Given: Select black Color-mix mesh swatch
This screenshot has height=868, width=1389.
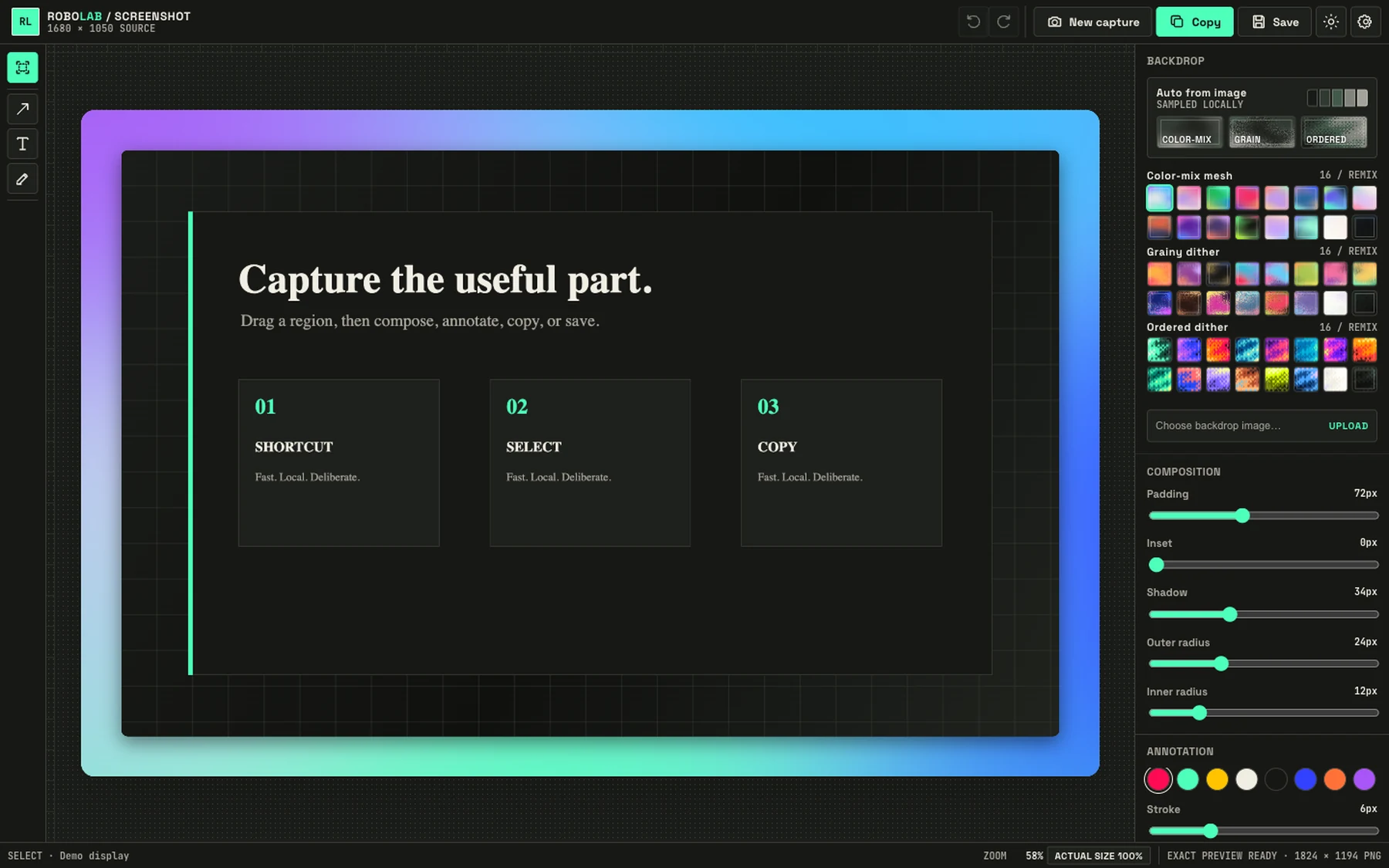Looking at the screenshot, I should coord(1364,227).
